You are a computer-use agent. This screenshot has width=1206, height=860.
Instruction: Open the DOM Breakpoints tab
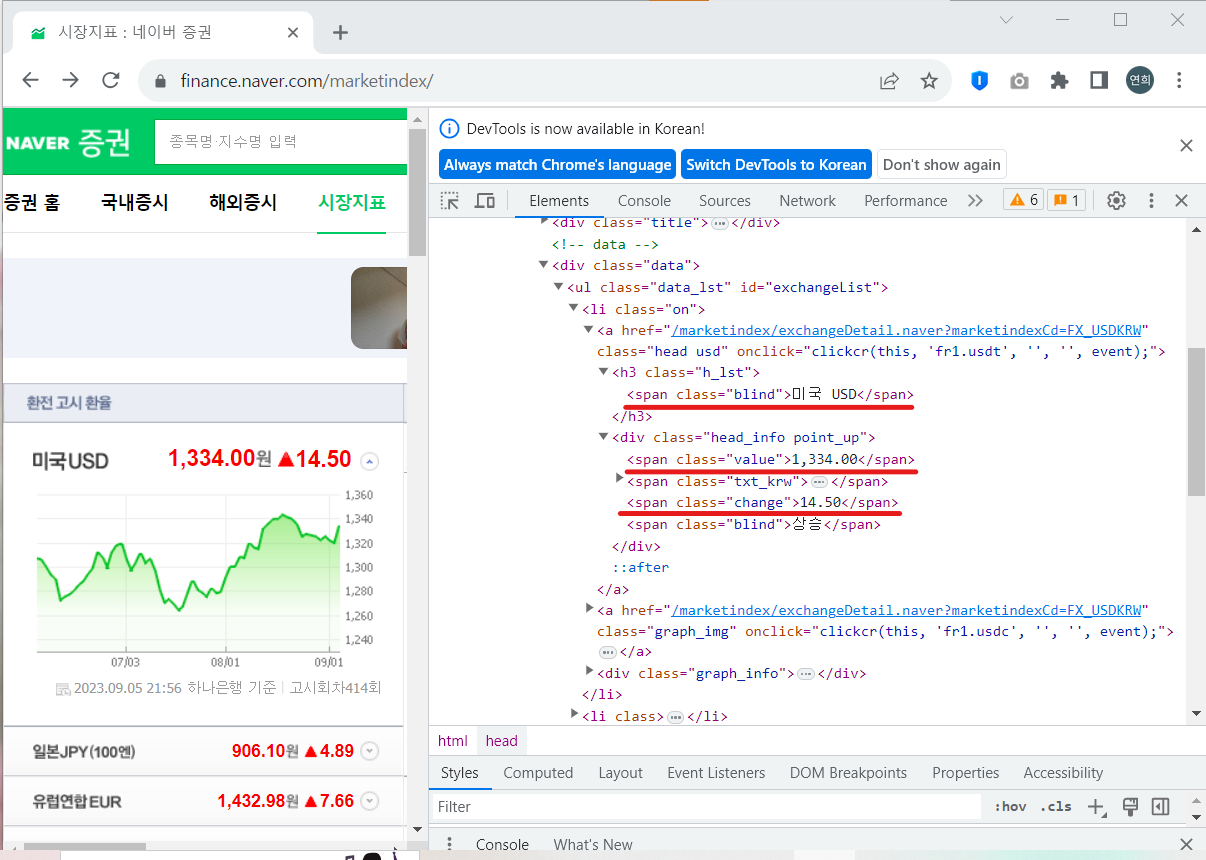(848, 773)
